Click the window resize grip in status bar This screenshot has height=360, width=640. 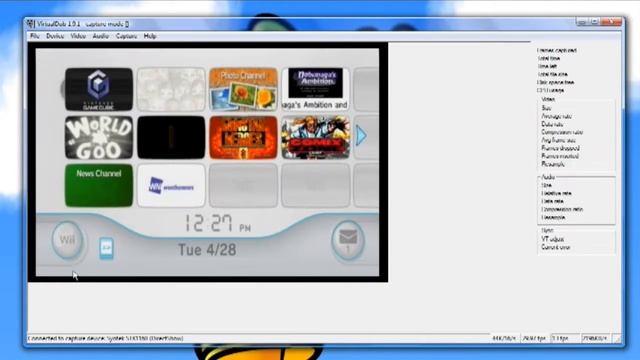tap(617, 339)
